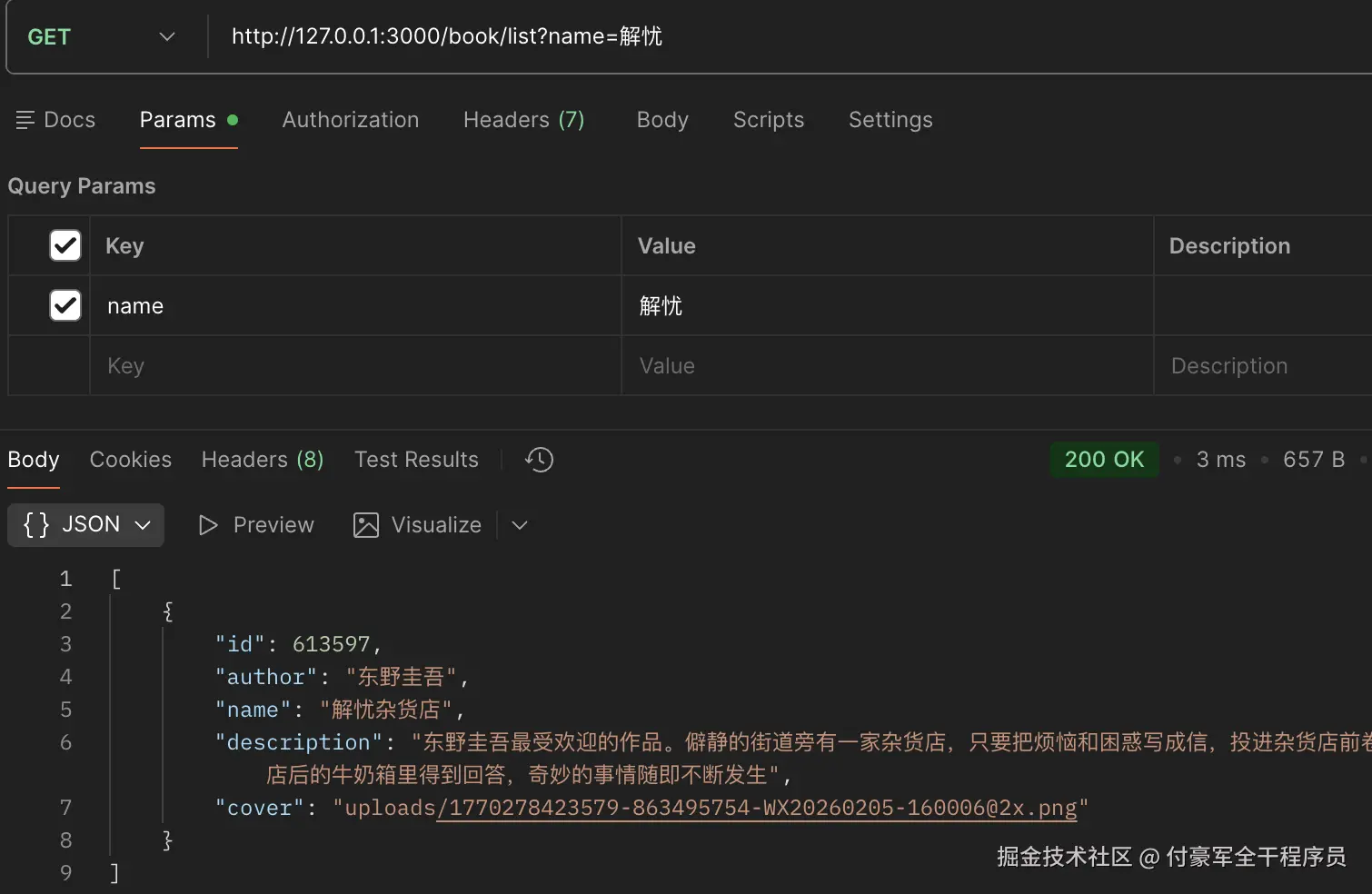
Task: Click the 657 B response size
Action: pos(1314,460)
